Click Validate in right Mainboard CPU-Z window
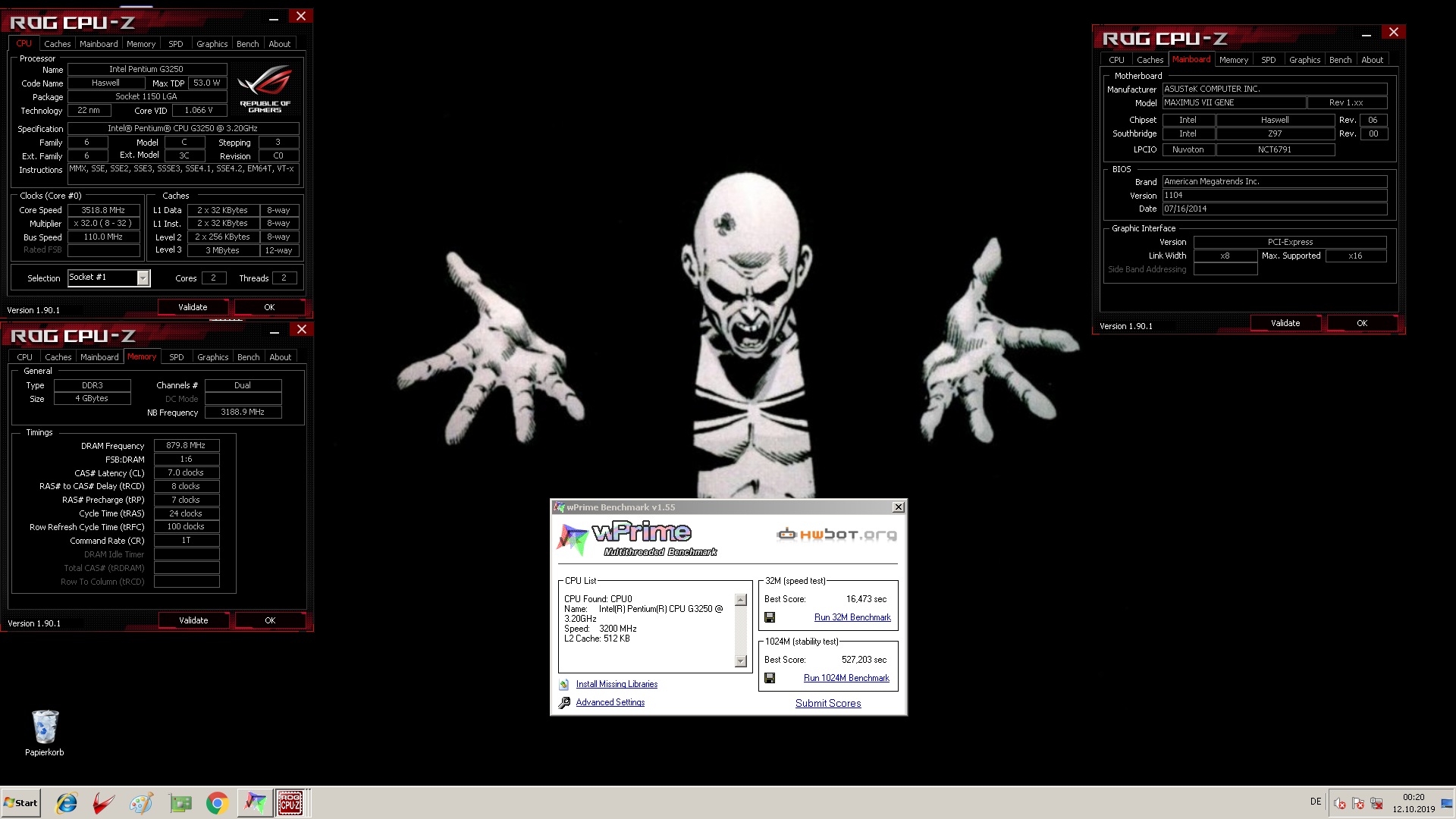The image size is (1456, 819). 1285,323
